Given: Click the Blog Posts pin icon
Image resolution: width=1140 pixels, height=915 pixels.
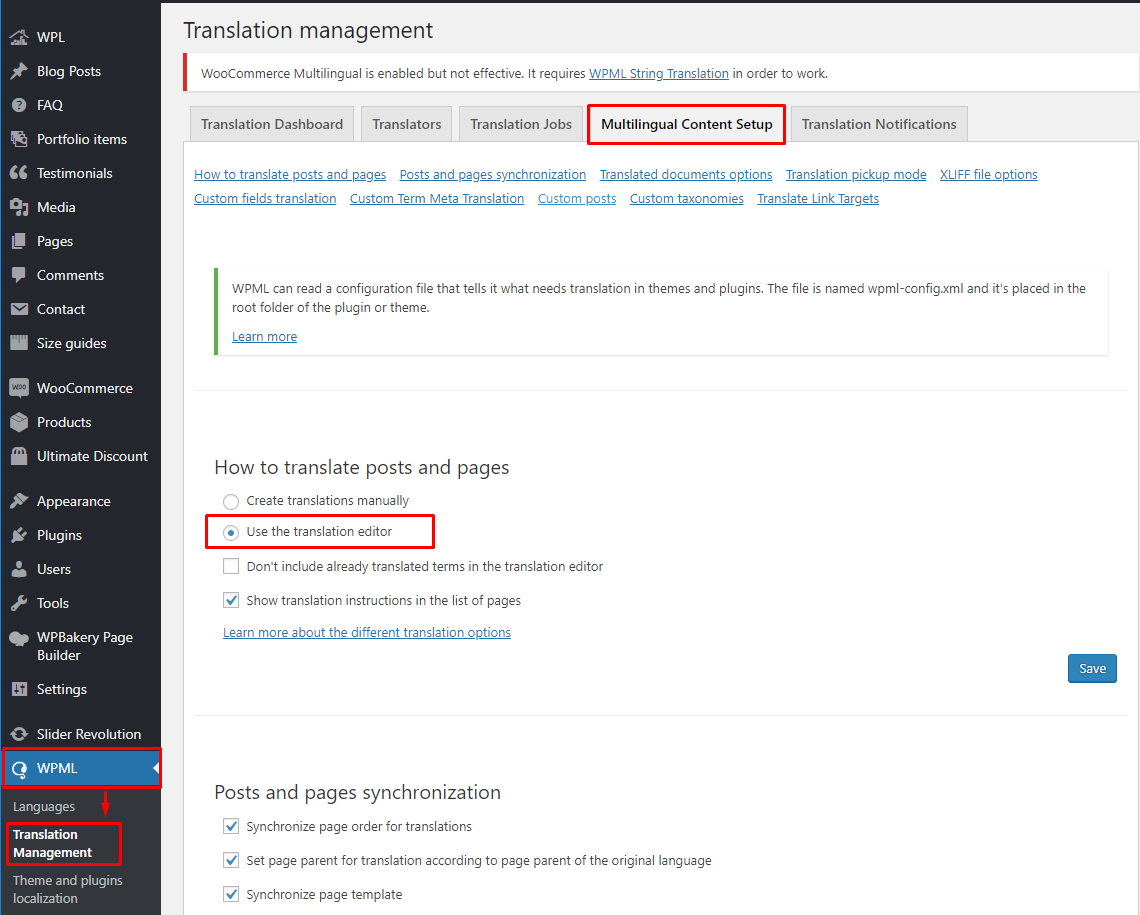Looking at the screenshot, I should [x=19, y=71].
